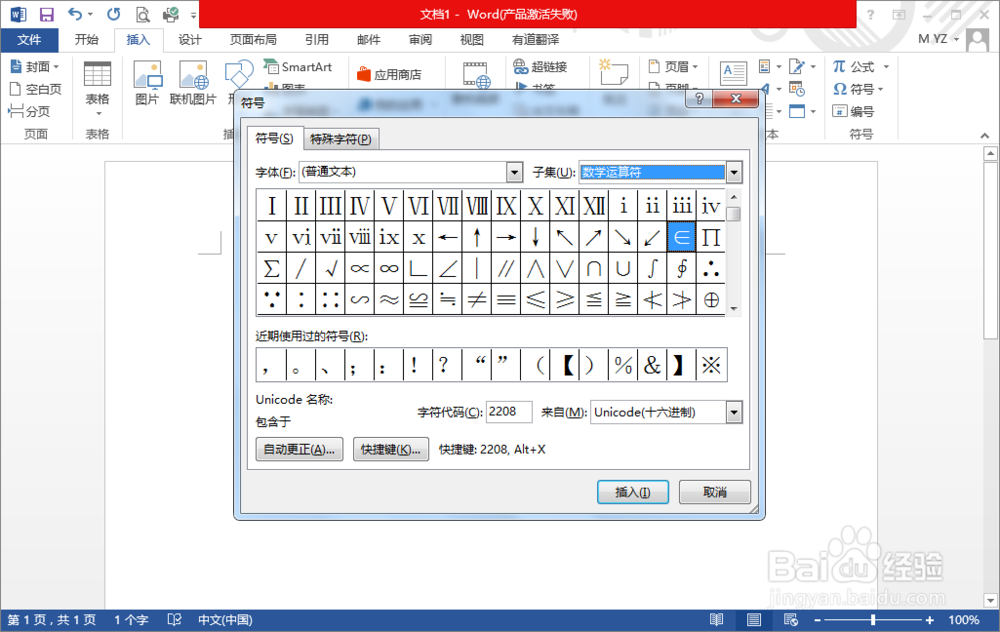Expand the 来自 Unicode source dropdown

(734, 412)
